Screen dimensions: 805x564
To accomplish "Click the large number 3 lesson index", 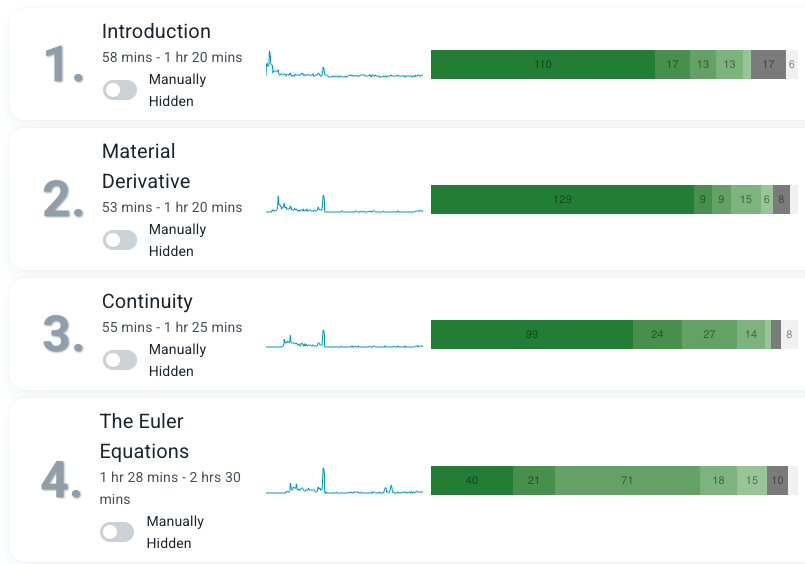I will (x=62, y=335).
